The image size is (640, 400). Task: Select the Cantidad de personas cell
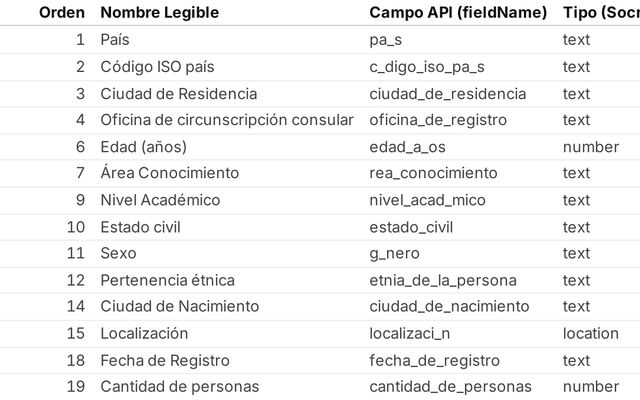click(x=180, y=386)
